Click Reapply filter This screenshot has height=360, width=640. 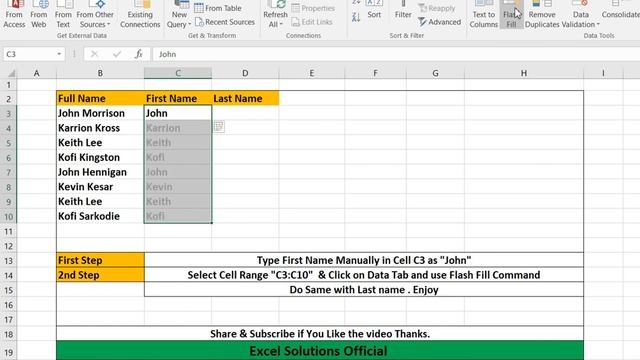coord(437,8)
